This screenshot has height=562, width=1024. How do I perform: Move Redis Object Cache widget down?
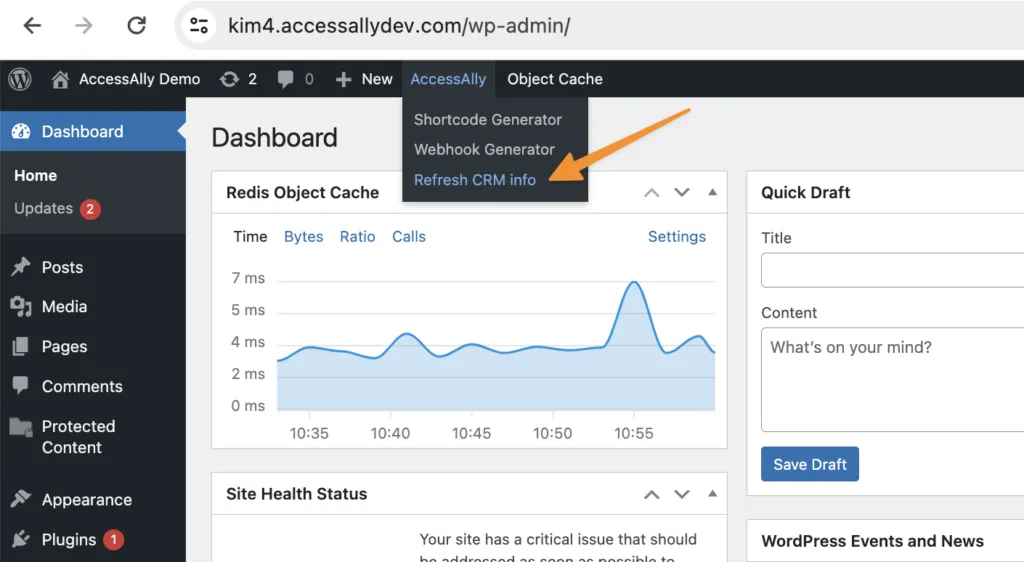682,193
